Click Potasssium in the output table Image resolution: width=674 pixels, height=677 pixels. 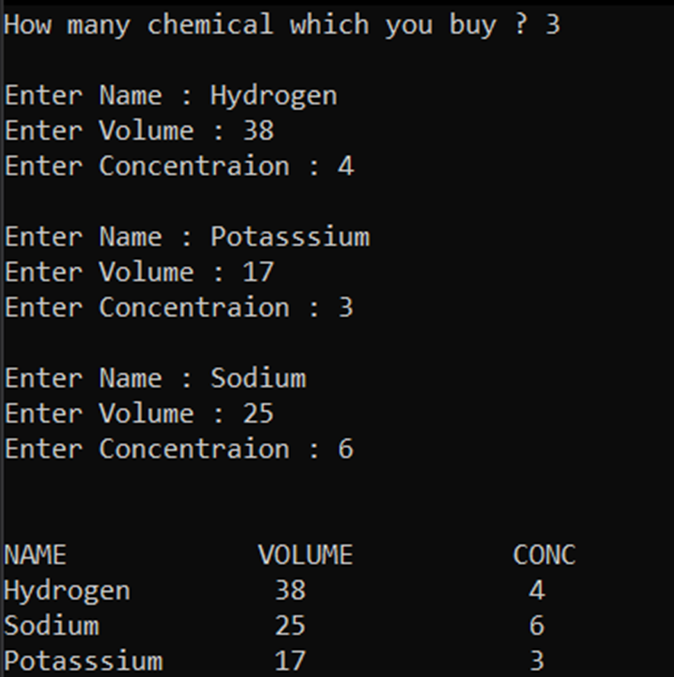point(83,661)
